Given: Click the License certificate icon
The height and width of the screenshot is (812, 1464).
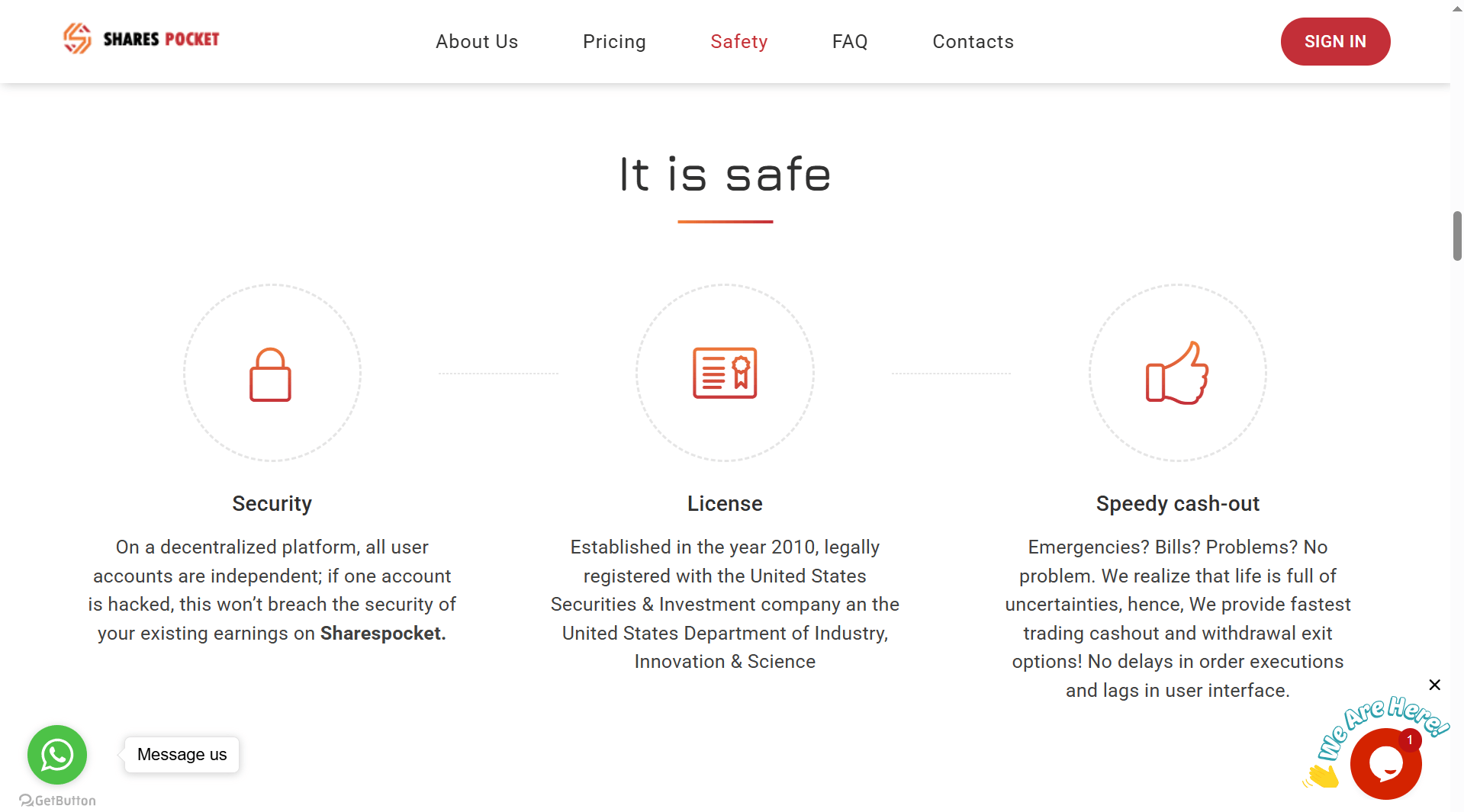Looking at the screenshot, I should tap(725, 374).
